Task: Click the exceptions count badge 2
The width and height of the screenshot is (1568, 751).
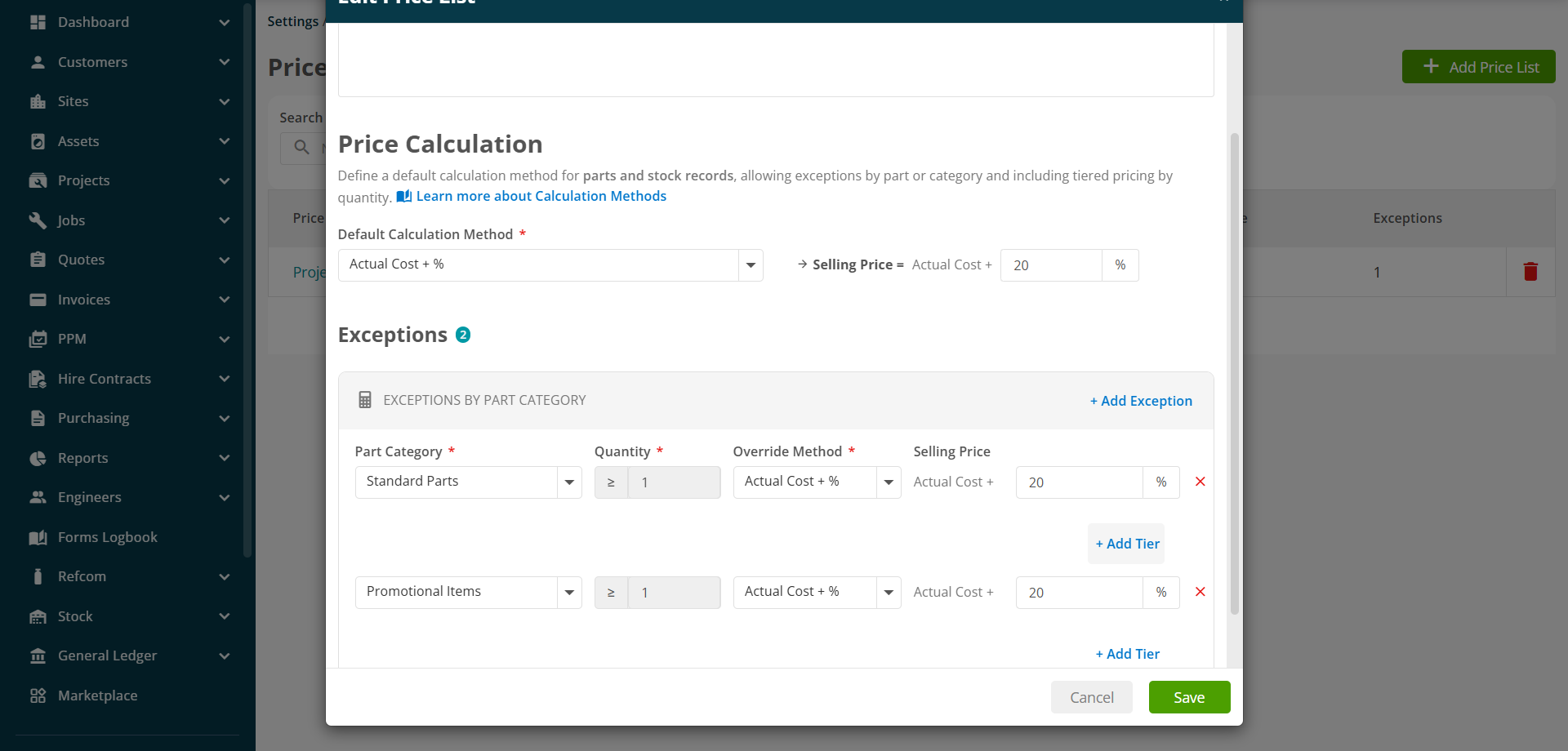Action: (x=463, y=335)
